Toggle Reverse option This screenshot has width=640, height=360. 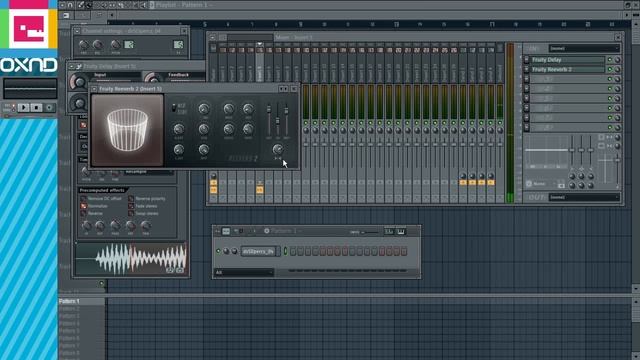pos(83,213)
